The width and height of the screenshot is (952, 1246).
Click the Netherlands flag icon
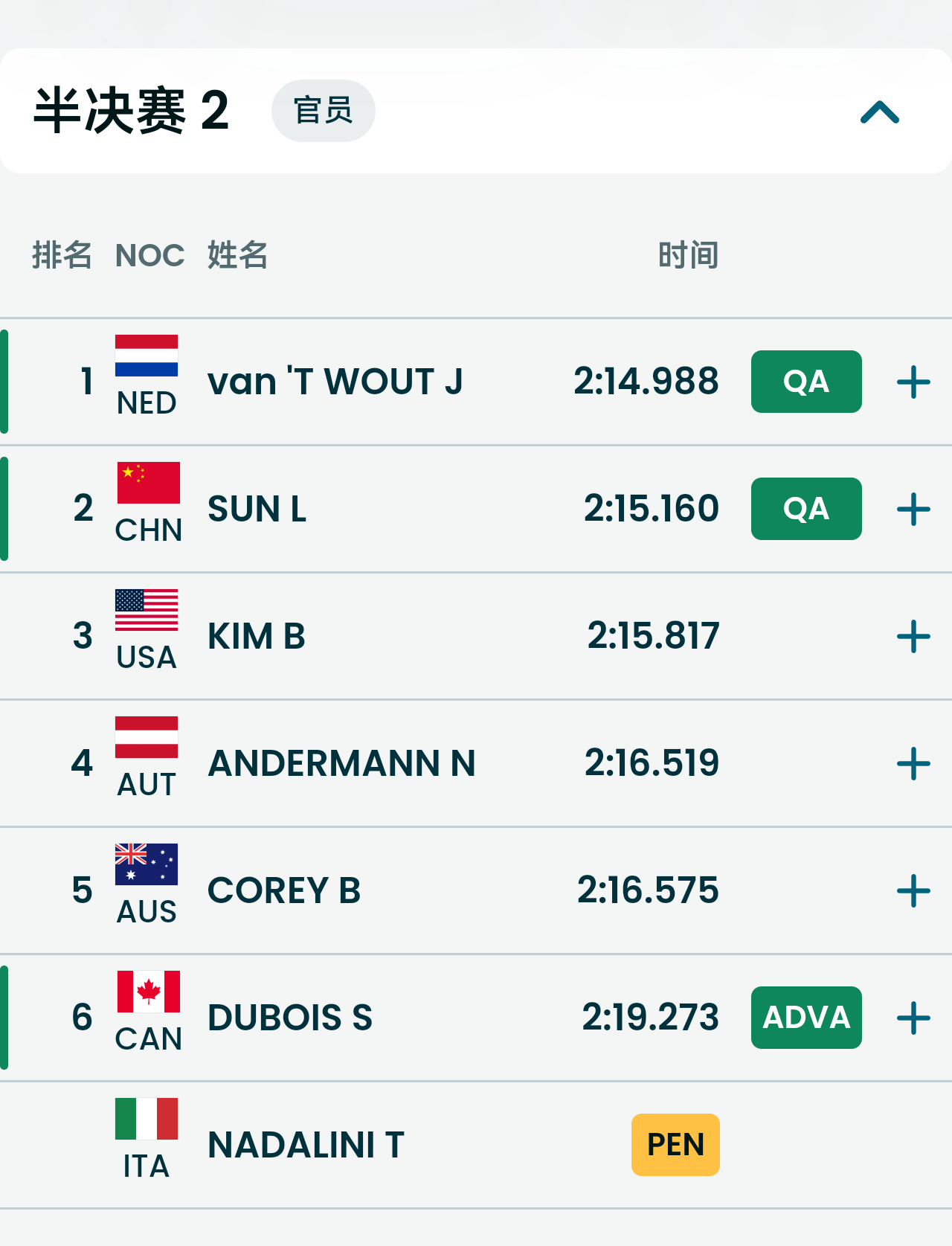[147, 356]
